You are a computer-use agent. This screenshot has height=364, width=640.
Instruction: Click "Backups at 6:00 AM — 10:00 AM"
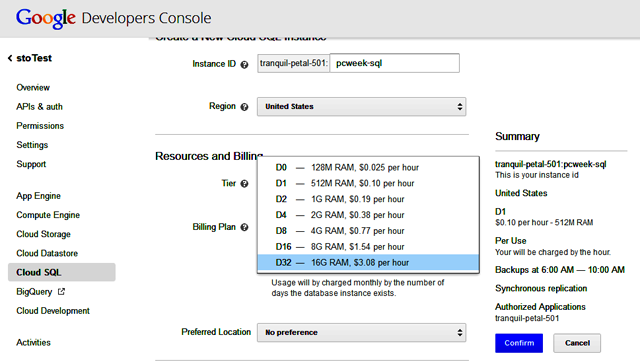click(560, 270)
